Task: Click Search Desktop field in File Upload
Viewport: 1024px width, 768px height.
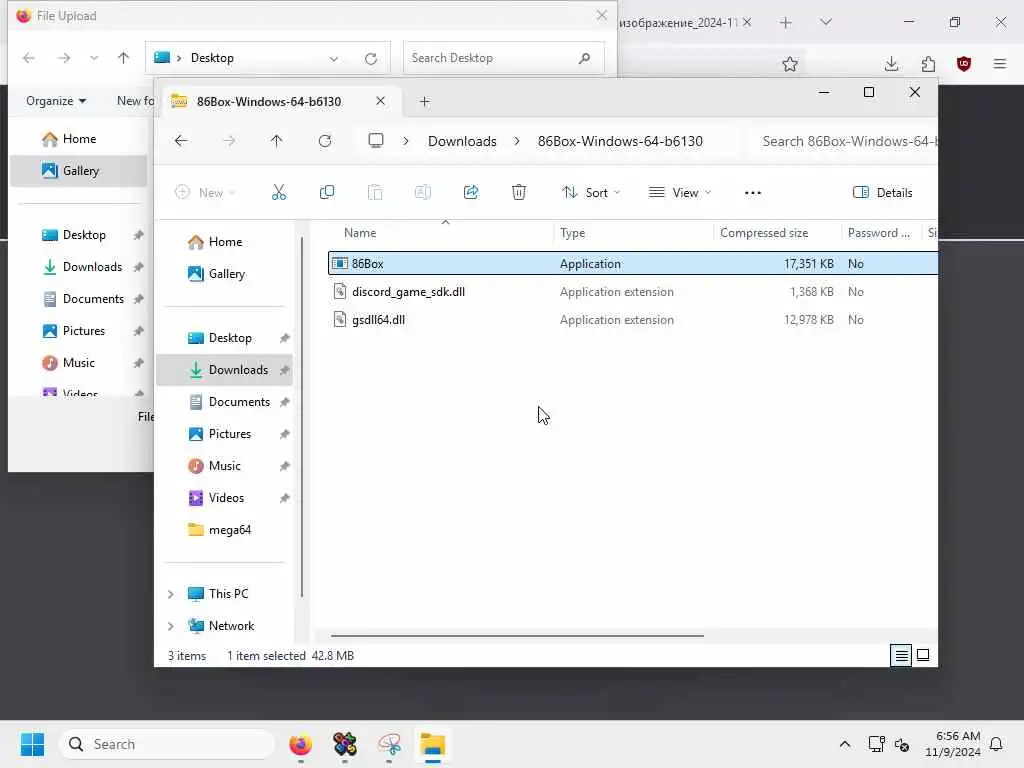Action: pos(504,58)
